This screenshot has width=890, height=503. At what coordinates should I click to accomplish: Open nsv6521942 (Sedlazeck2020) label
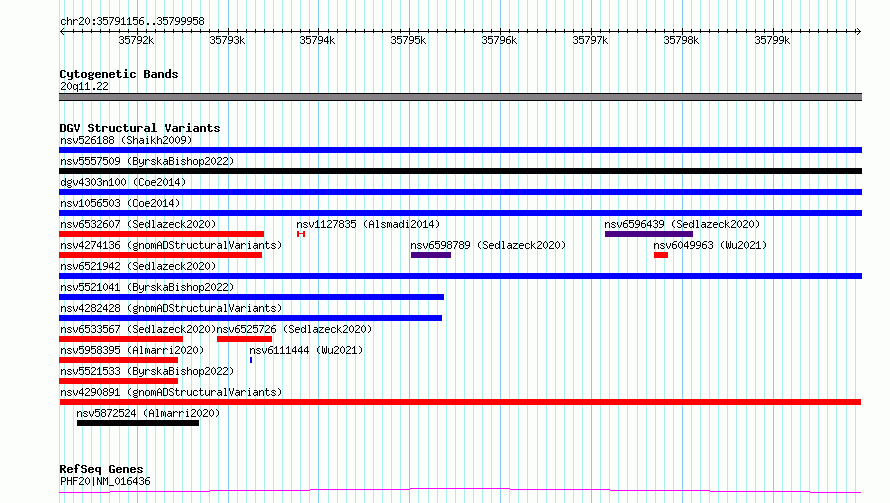(x=138, y=266)
